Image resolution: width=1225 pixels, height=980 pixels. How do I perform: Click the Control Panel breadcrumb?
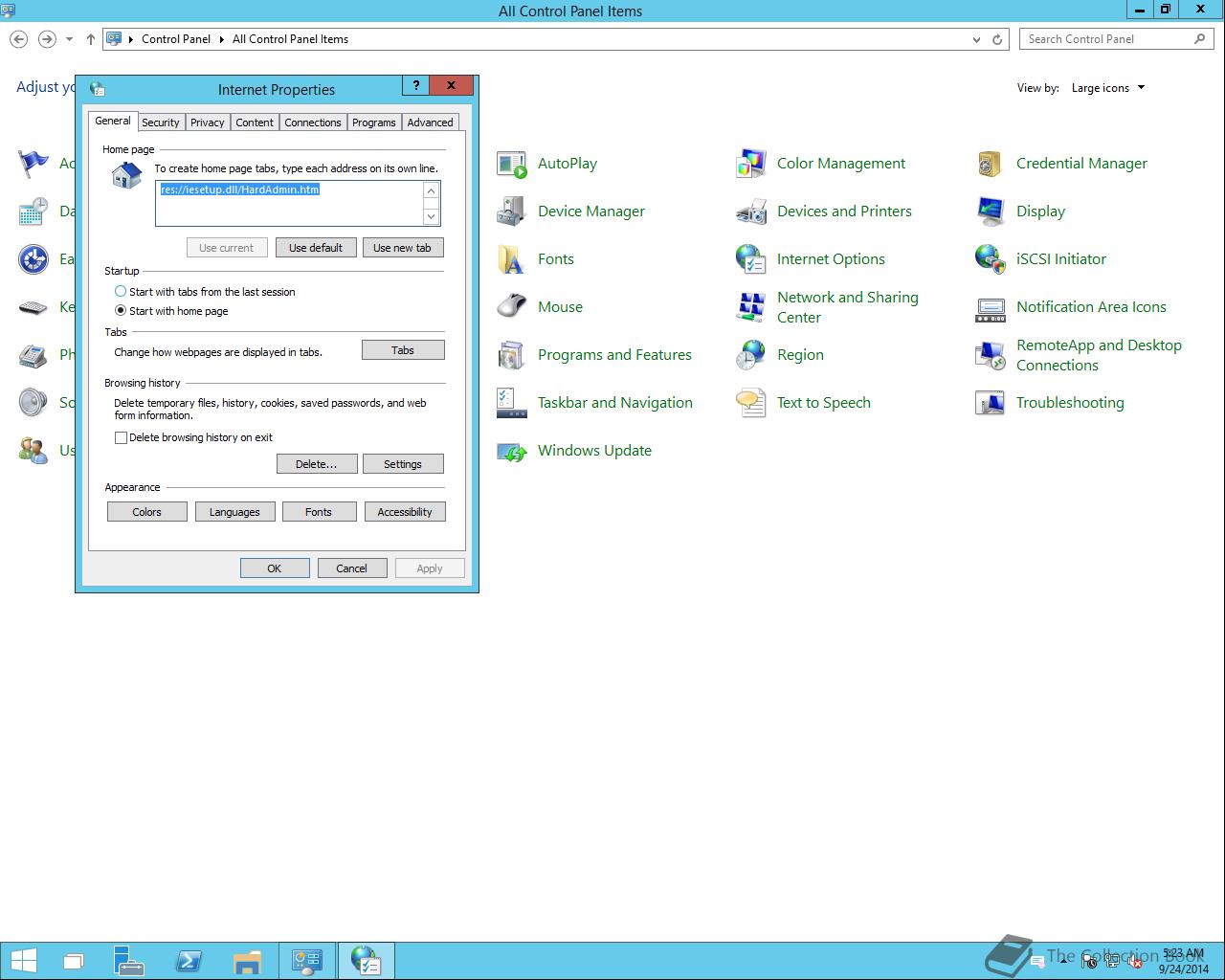[x=176, y=39]
